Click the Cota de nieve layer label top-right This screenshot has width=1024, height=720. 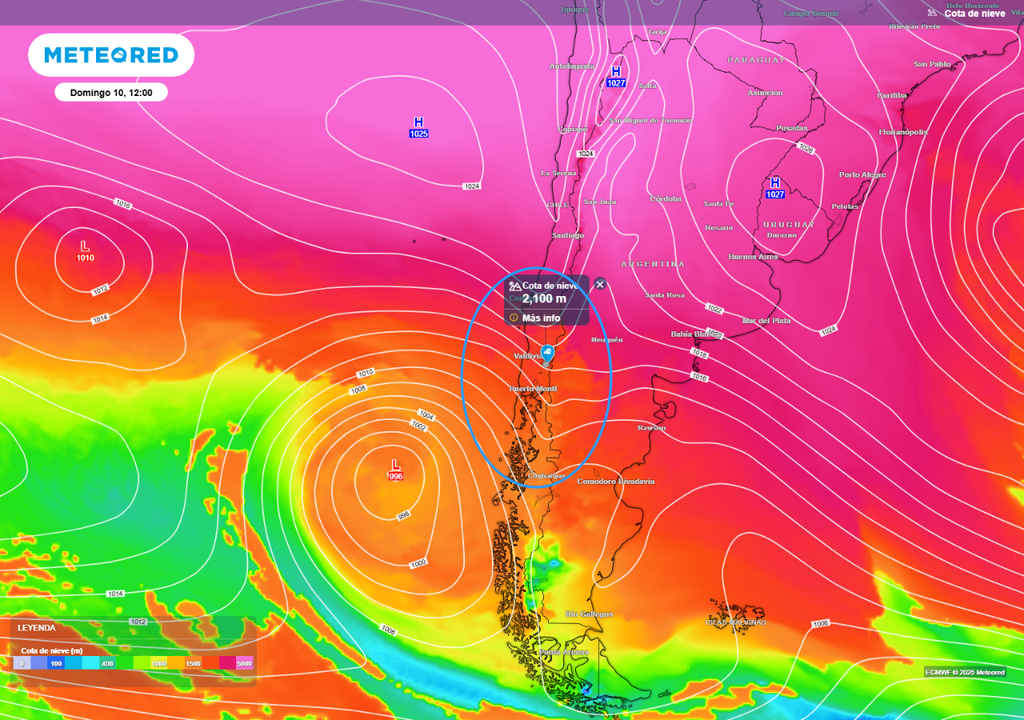(x=974, y=13)
